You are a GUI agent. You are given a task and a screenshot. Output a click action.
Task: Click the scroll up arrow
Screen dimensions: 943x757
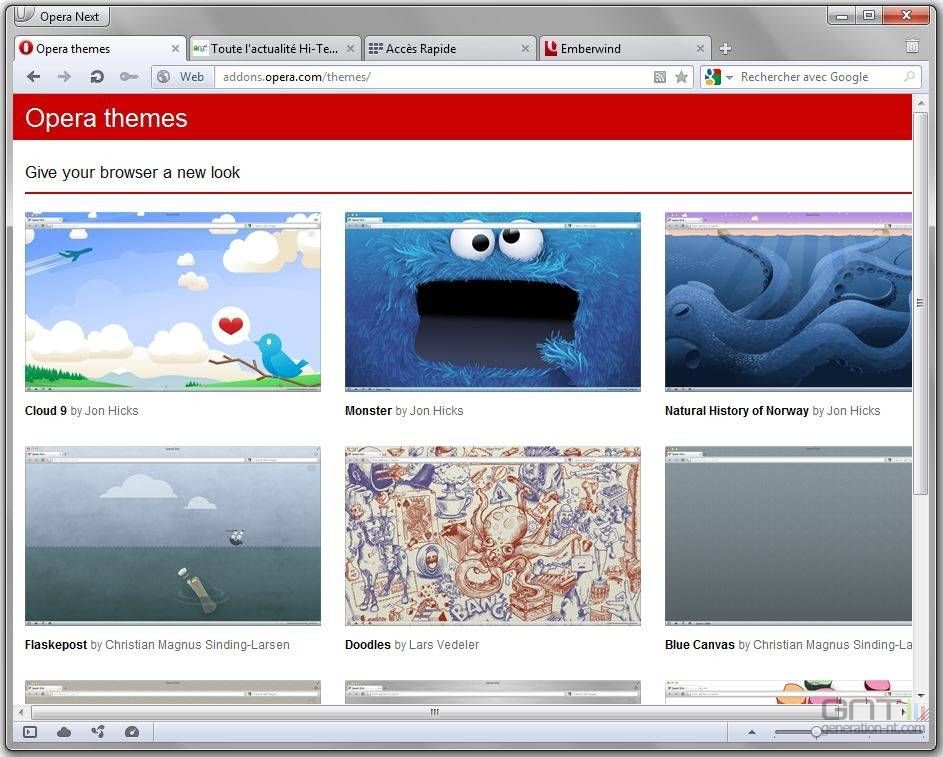pyautogui.click(x=920, y=103)
